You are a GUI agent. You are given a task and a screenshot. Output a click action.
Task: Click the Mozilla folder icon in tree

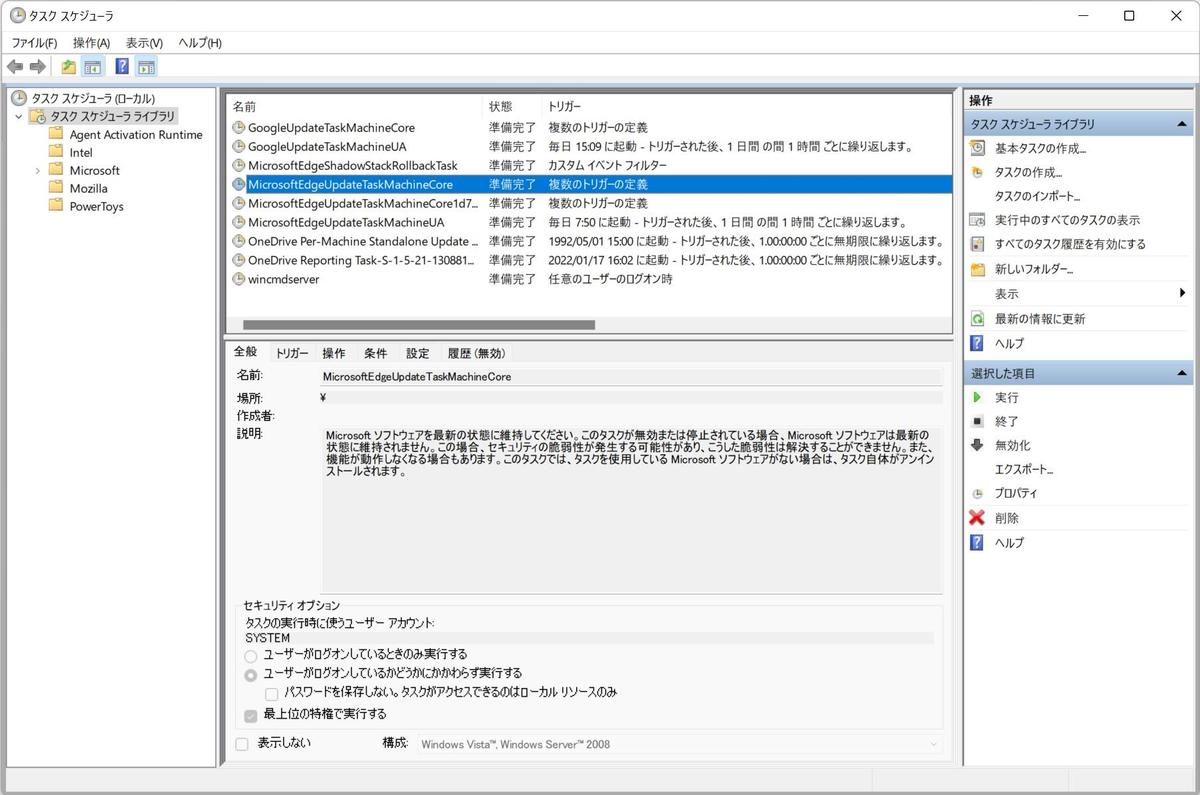[56, 188]
